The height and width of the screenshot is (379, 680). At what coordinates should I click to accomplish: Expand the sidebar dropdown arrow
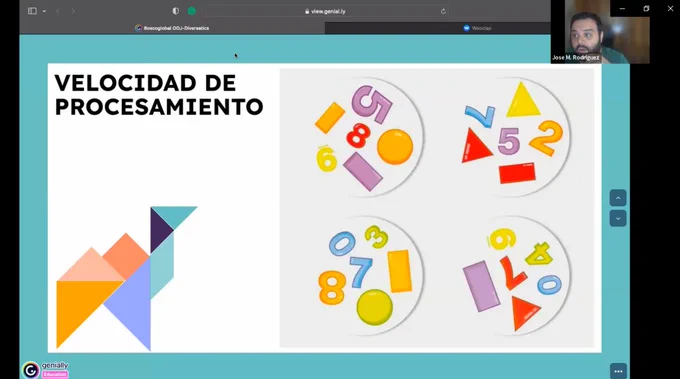(44, 11)
